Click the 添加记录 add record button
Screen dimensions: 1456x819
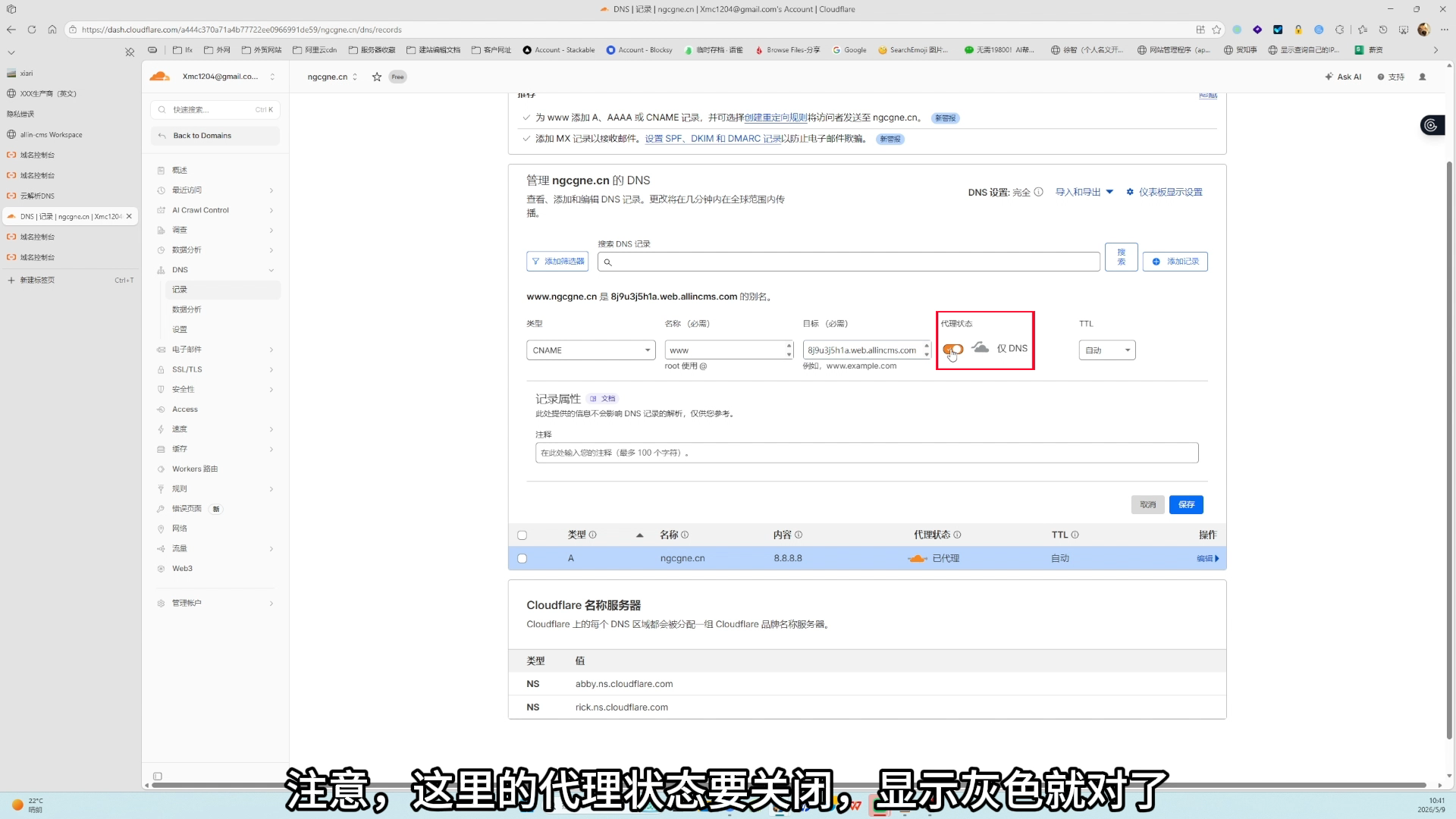pyautogui.click(x=1175, y=261)
